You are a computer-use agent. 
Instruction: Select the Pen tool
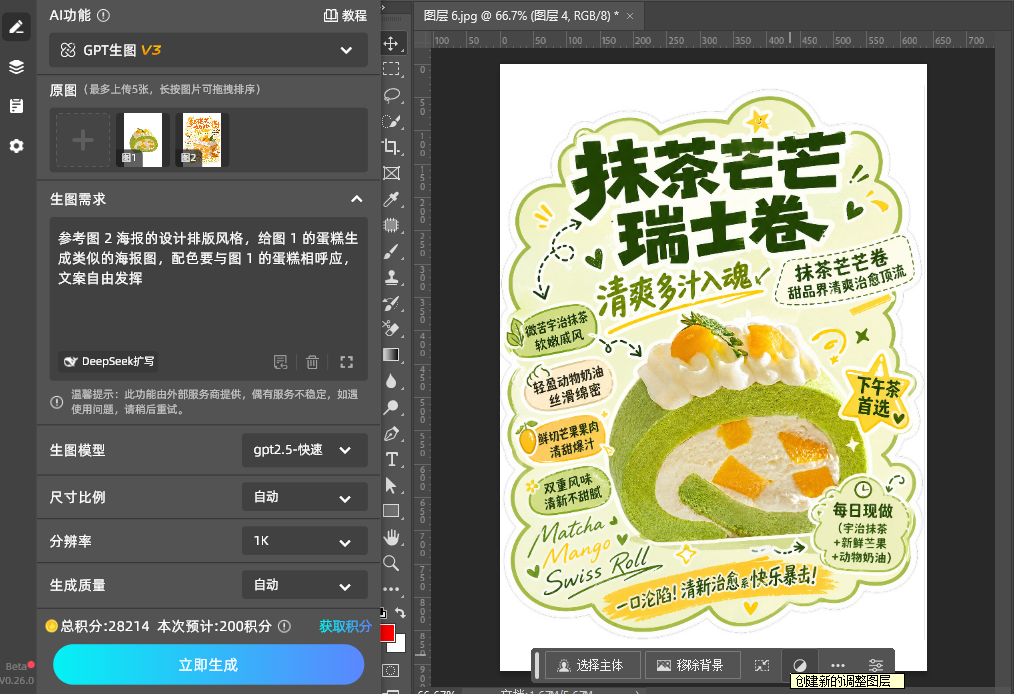391,433
